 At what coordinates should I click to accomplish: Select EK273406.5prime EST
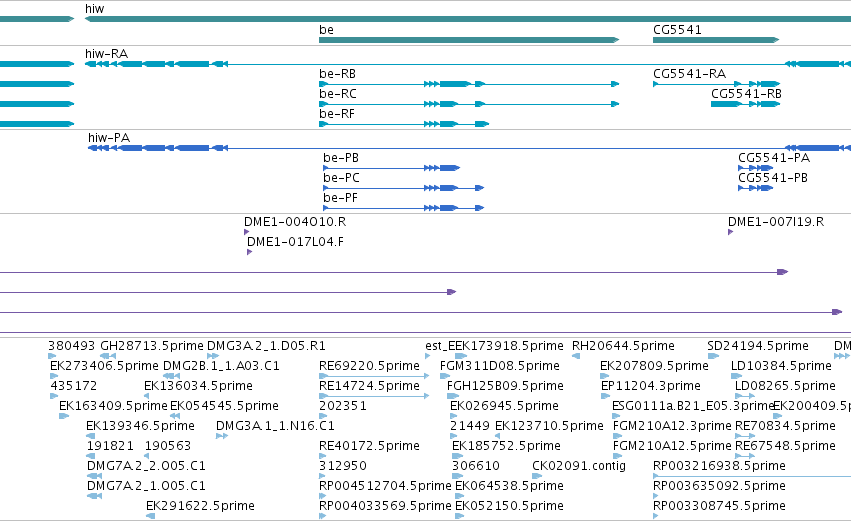pos(54,376)
